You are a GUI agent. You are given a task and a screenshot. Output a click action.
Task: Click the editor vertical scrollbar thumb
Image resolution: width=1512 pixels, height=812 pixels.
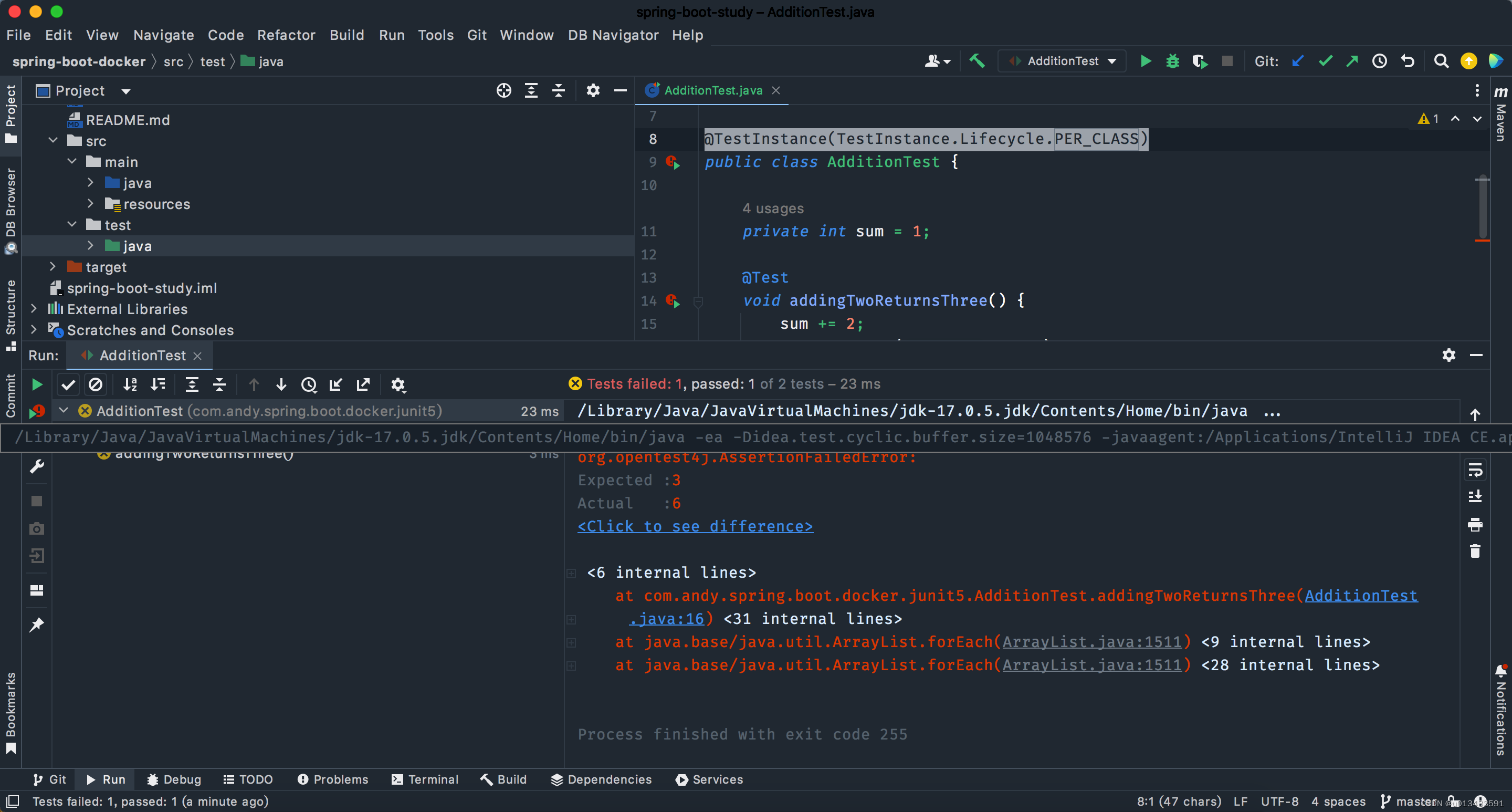pos(1483,205)
